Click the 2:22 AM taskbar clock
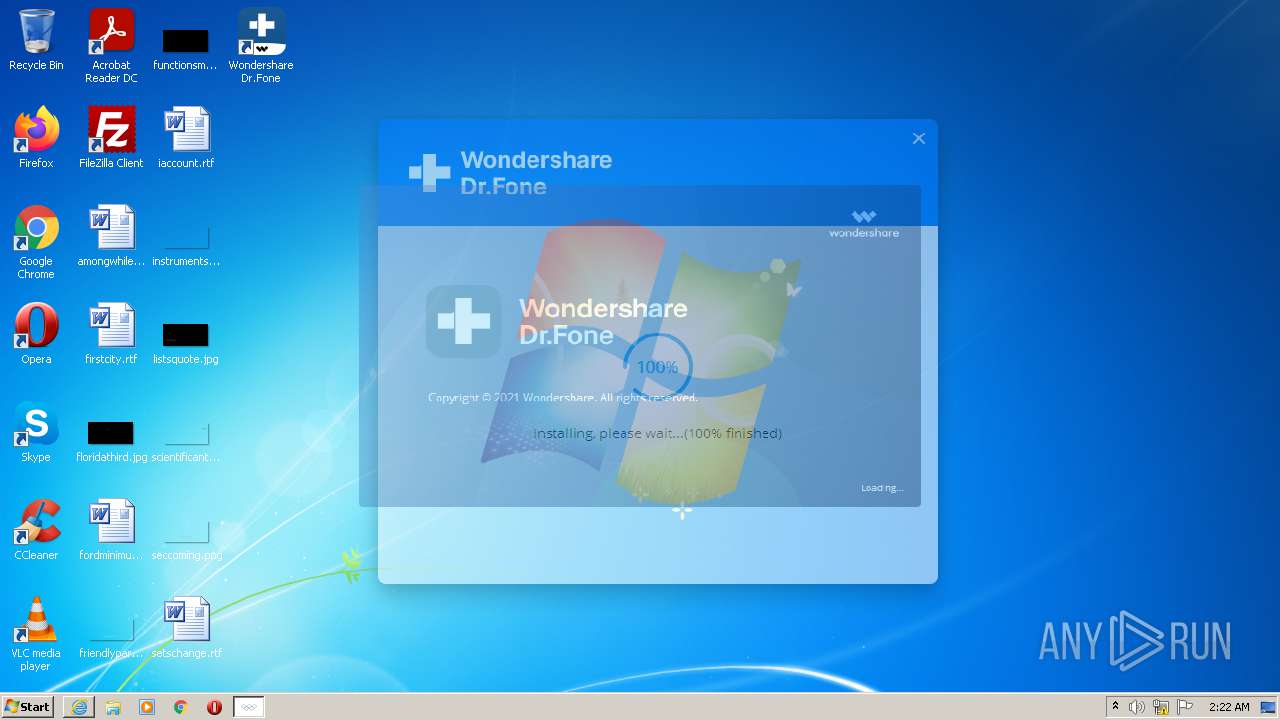Screen dimensions: 1280x720 click(x=1229, y=707)
